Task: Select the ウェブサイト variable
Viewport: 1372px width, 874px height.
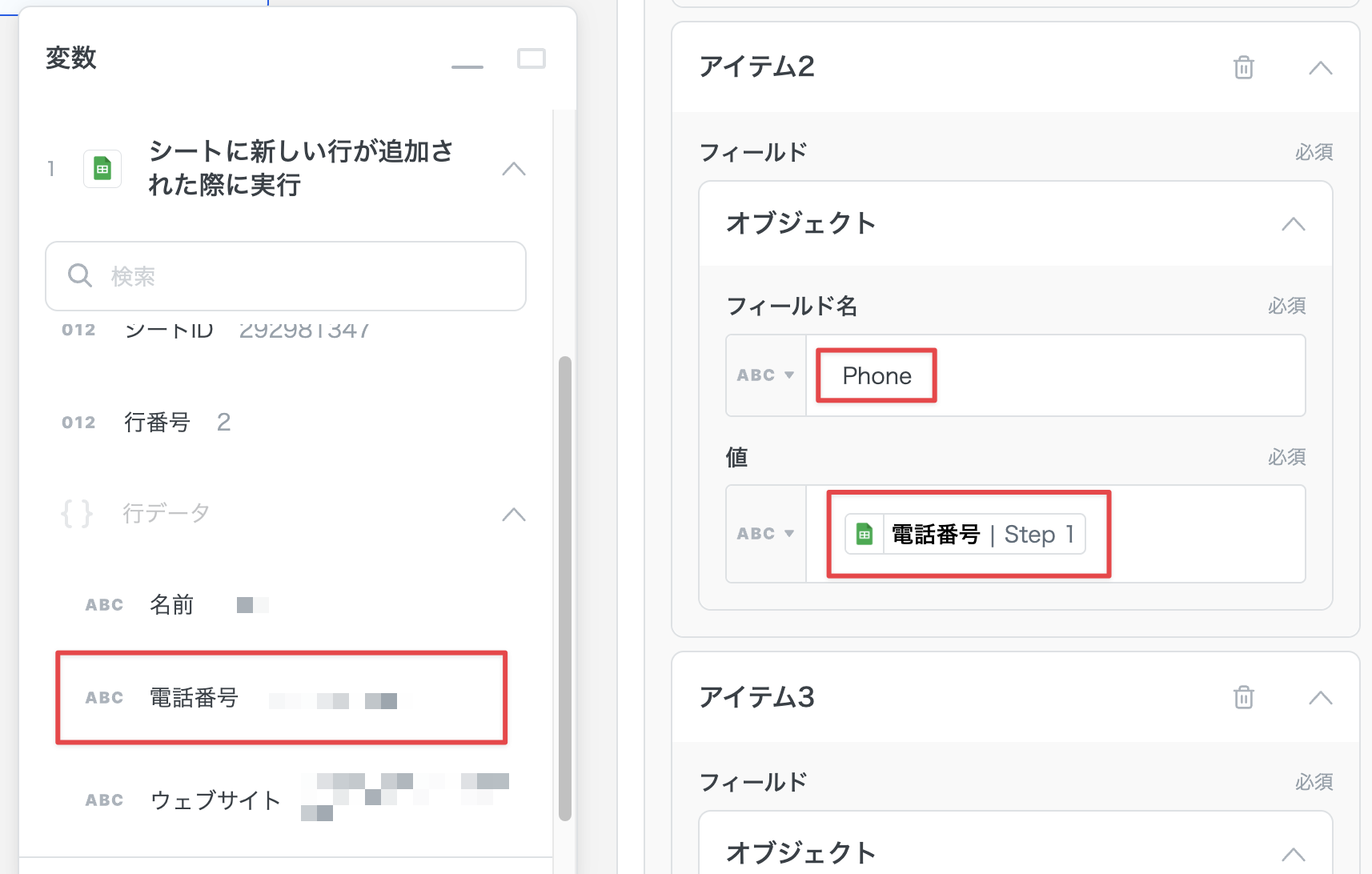Action: (215, 800)
